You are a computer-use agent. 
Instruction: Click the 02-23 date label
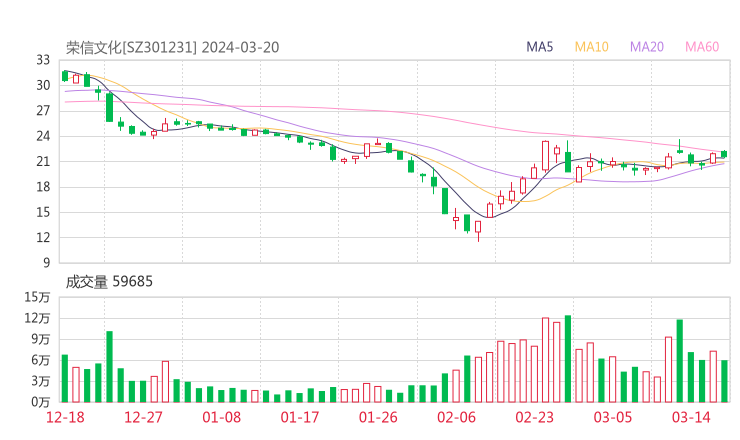[x=534, y=417]
